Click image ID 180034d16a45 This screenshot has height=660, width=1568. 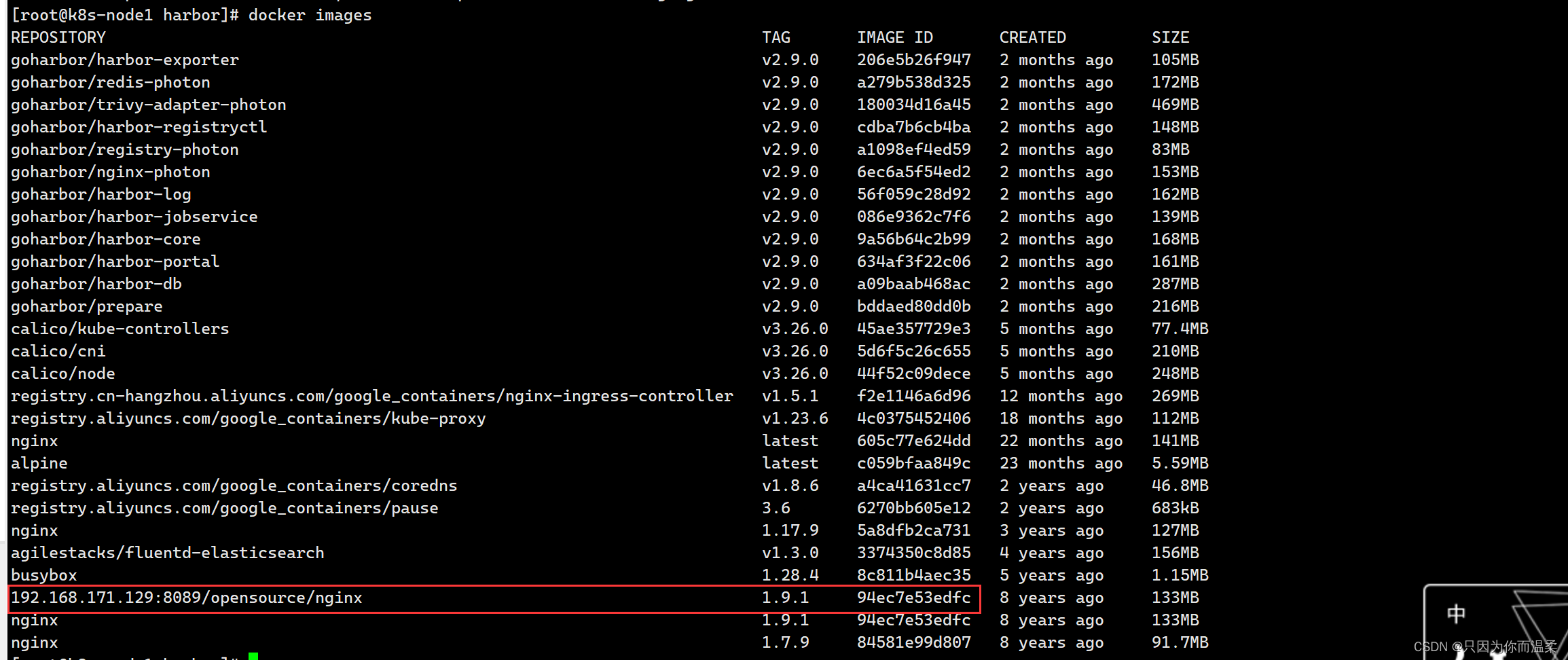[x=914, y=105]
